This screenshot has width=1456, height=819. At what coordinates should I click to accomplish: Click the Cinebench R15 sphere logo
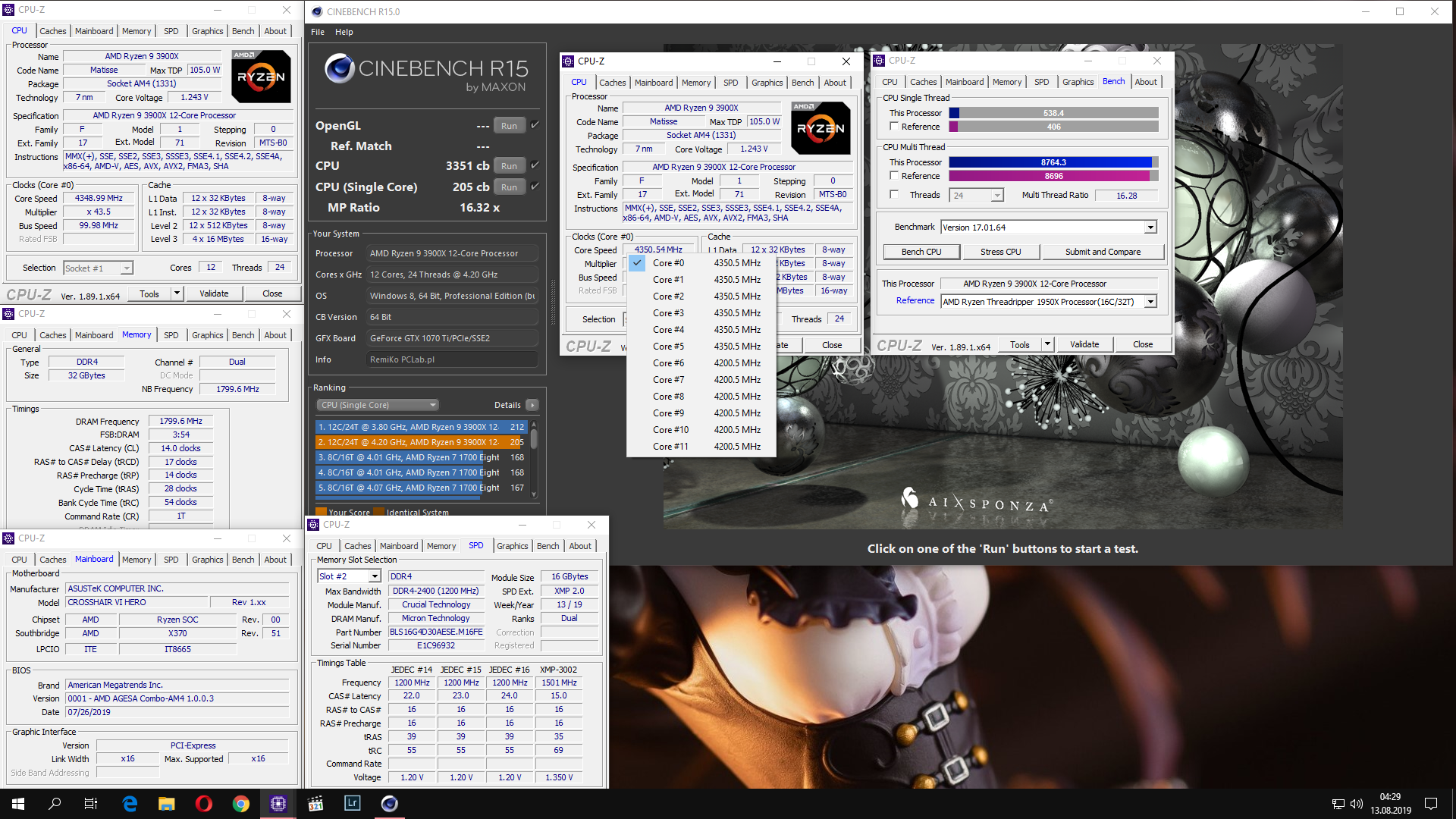click(340, 69)
